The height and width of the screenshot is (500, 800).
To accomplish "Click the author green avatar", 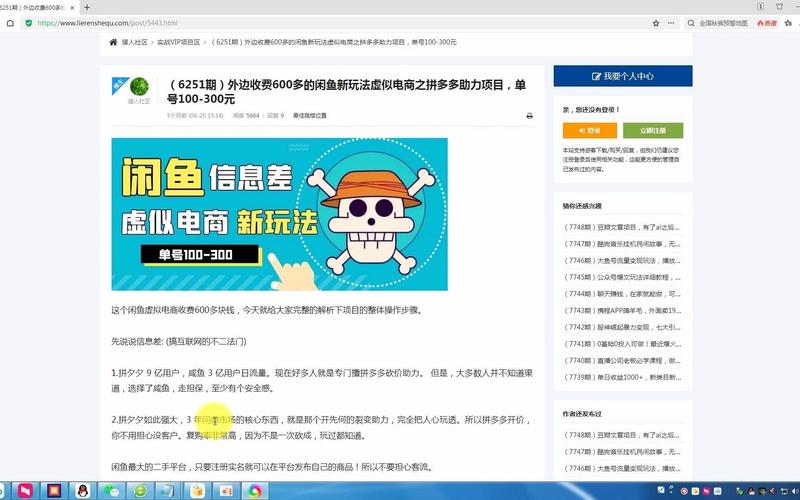I will (139, 87).
